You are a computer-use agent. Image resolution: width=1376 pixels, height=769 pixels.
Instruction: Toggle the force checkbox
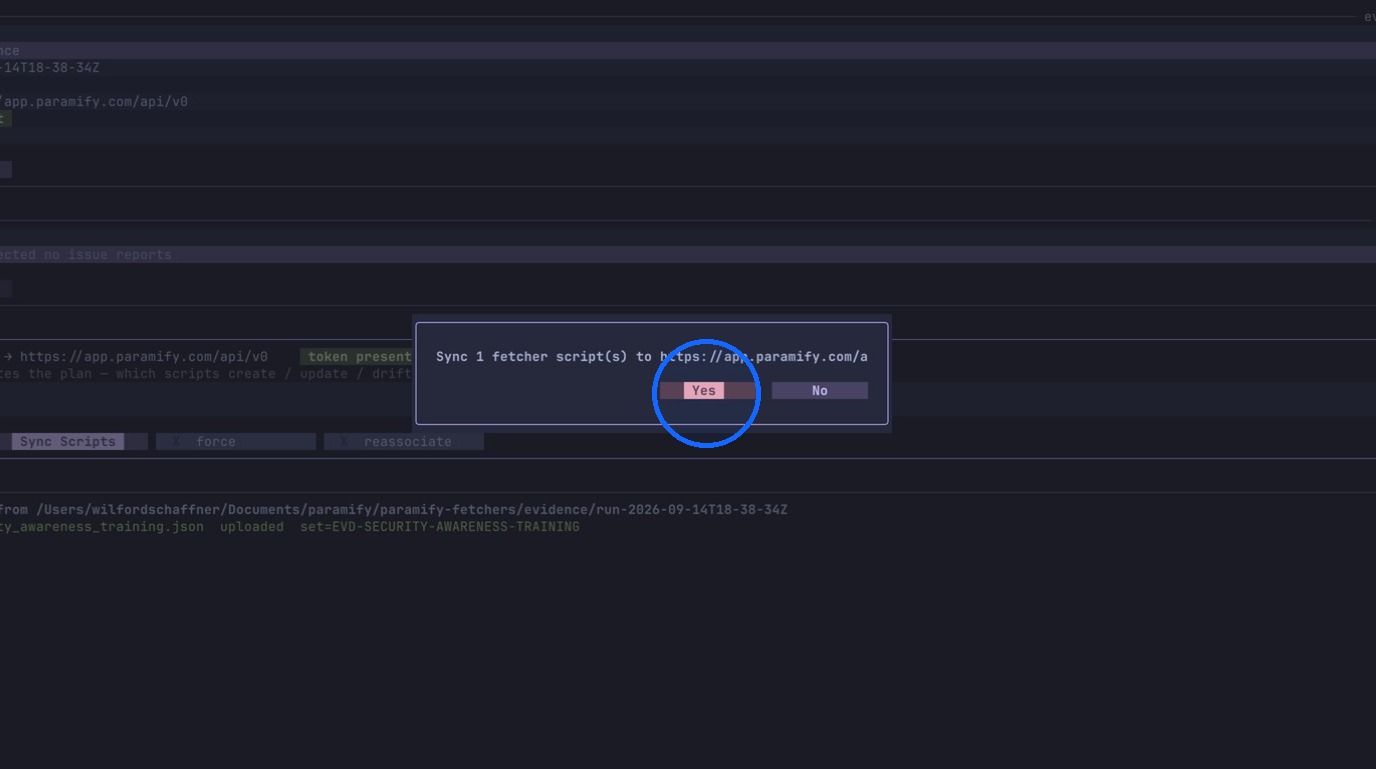click(x=236, y=442)
